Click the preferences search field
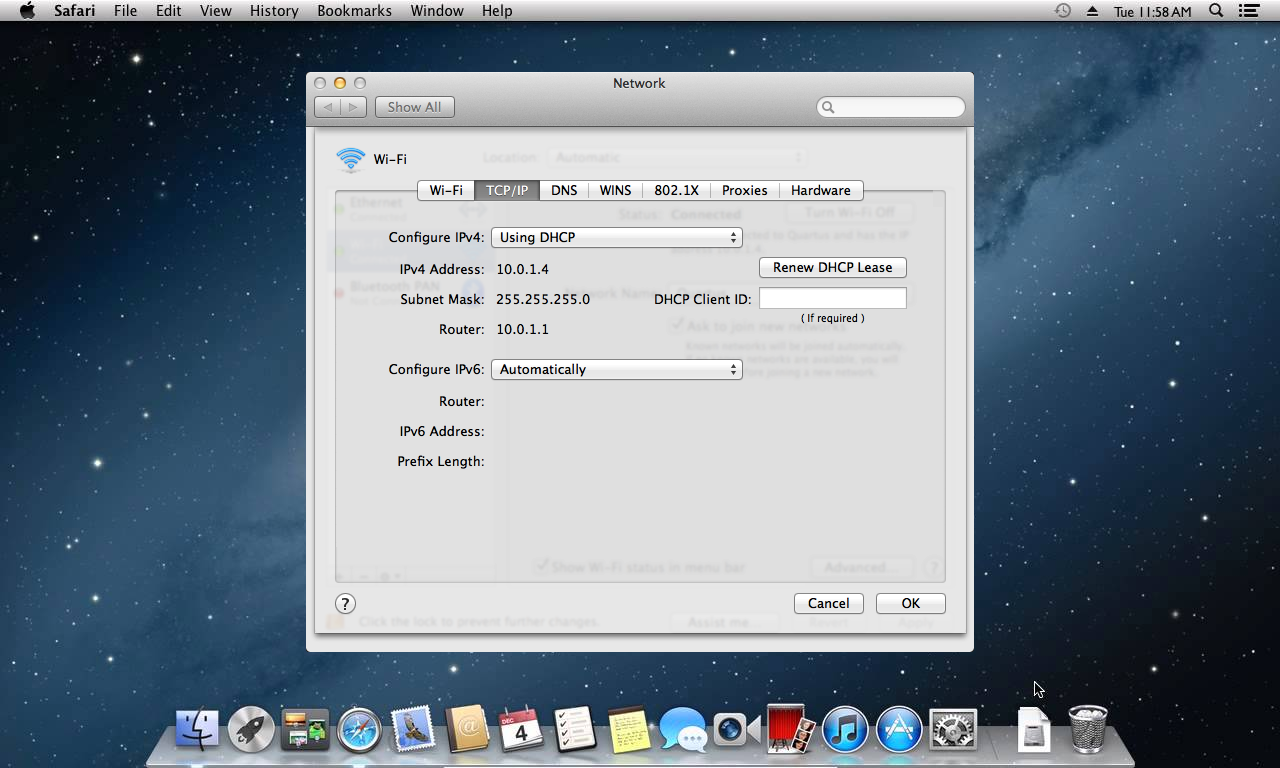Image resolution: width=1280 pixels, height=768 pixels. coord(891,107)
